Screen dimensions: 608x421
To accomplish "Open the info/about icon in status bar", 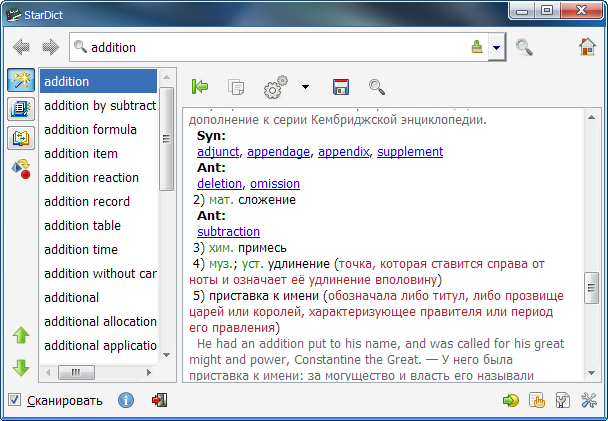I will (126, 400).
